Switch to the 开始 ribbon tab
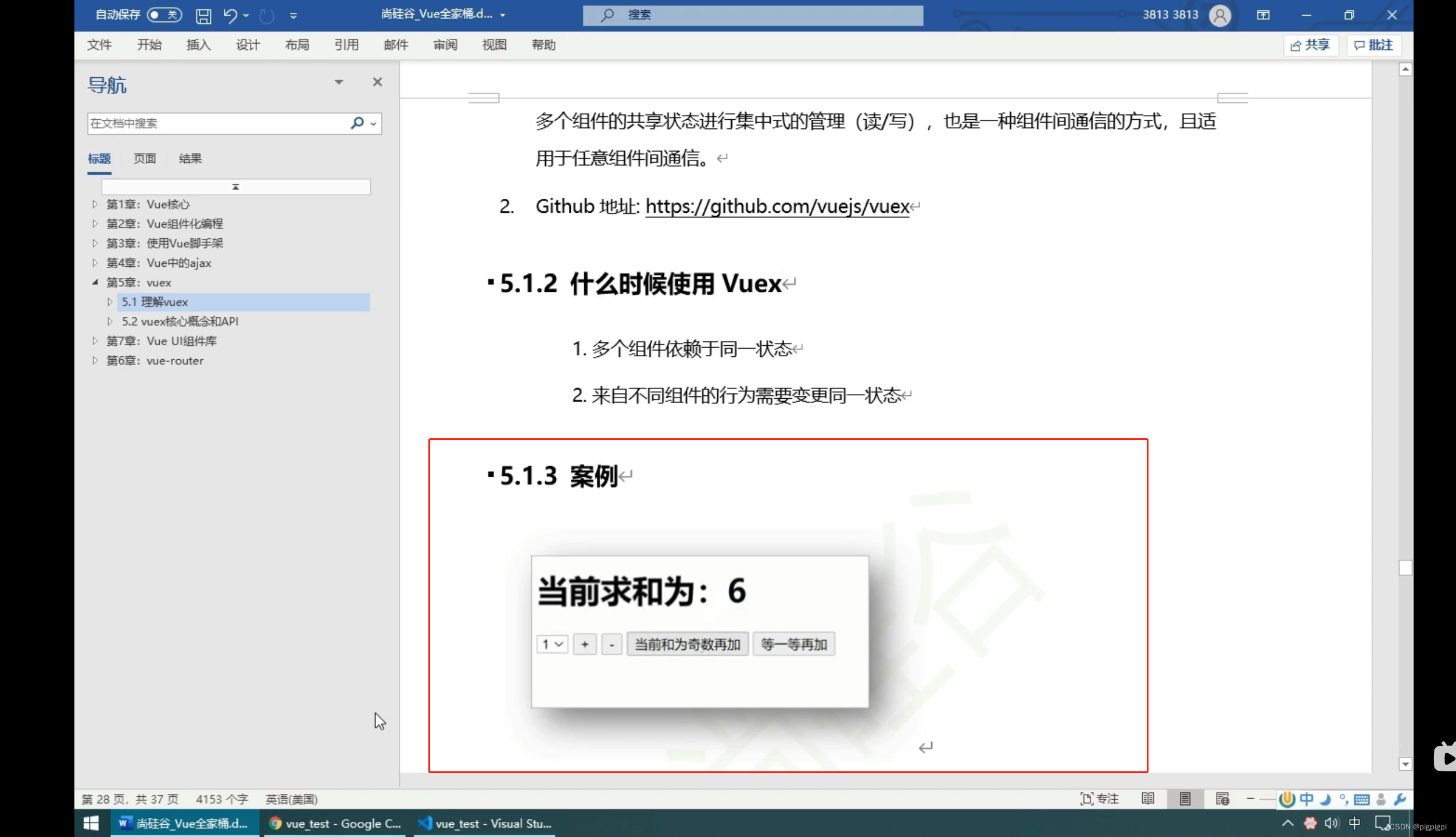The image size is (1456, 837). pyautogui.click(x=149, y=45)
